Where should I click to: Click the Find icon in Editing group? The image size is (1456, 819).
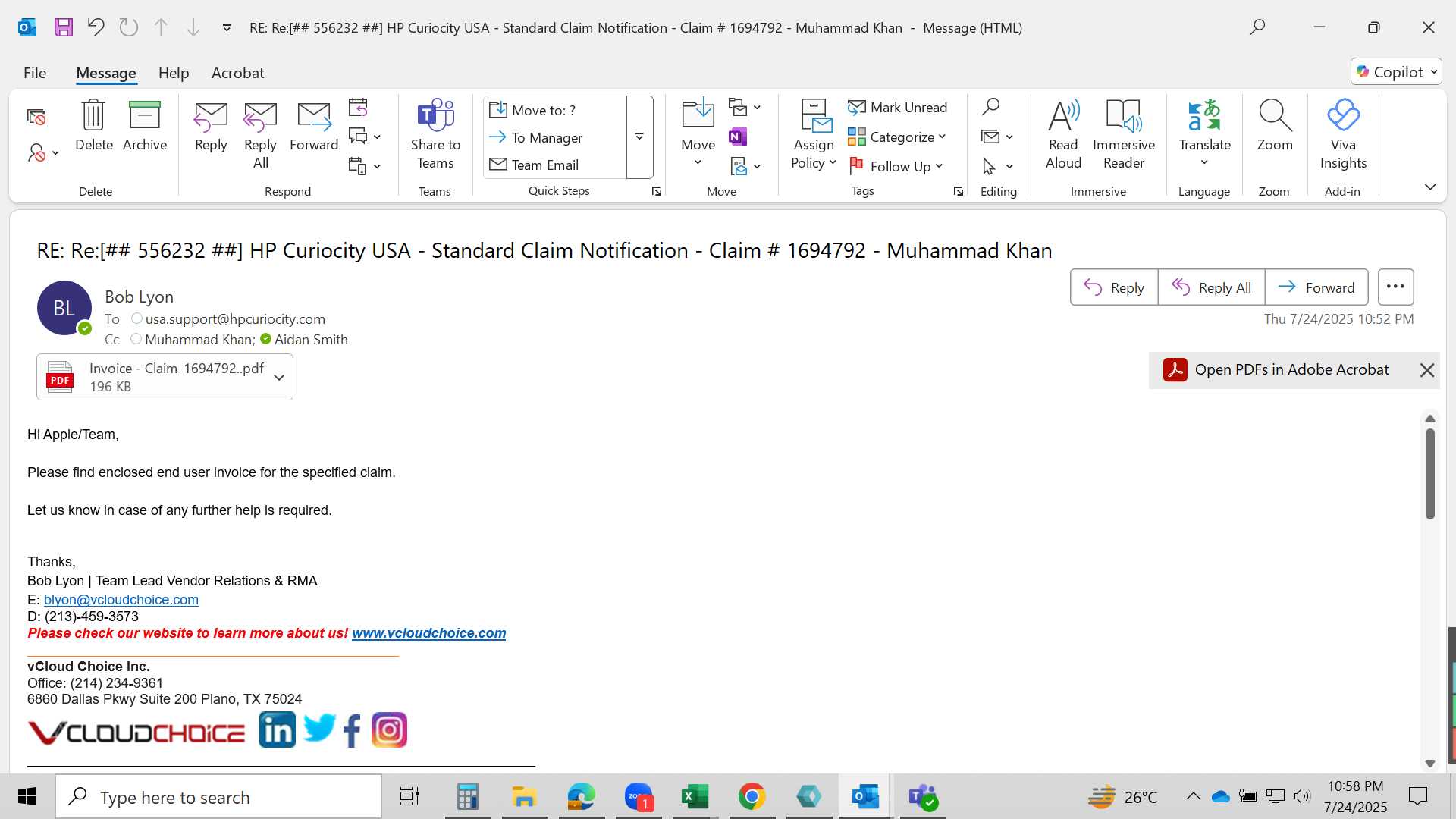pyautogui.click(x=990, y=107)
